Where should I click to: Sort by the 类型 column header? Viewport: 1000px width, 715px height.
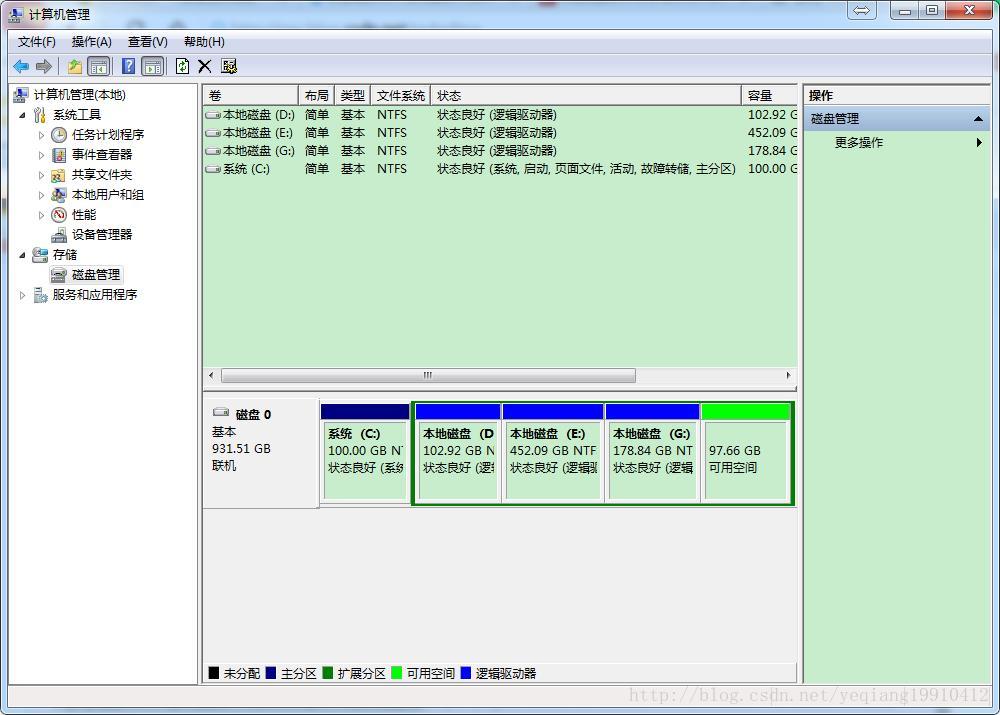tap(352, 96)
